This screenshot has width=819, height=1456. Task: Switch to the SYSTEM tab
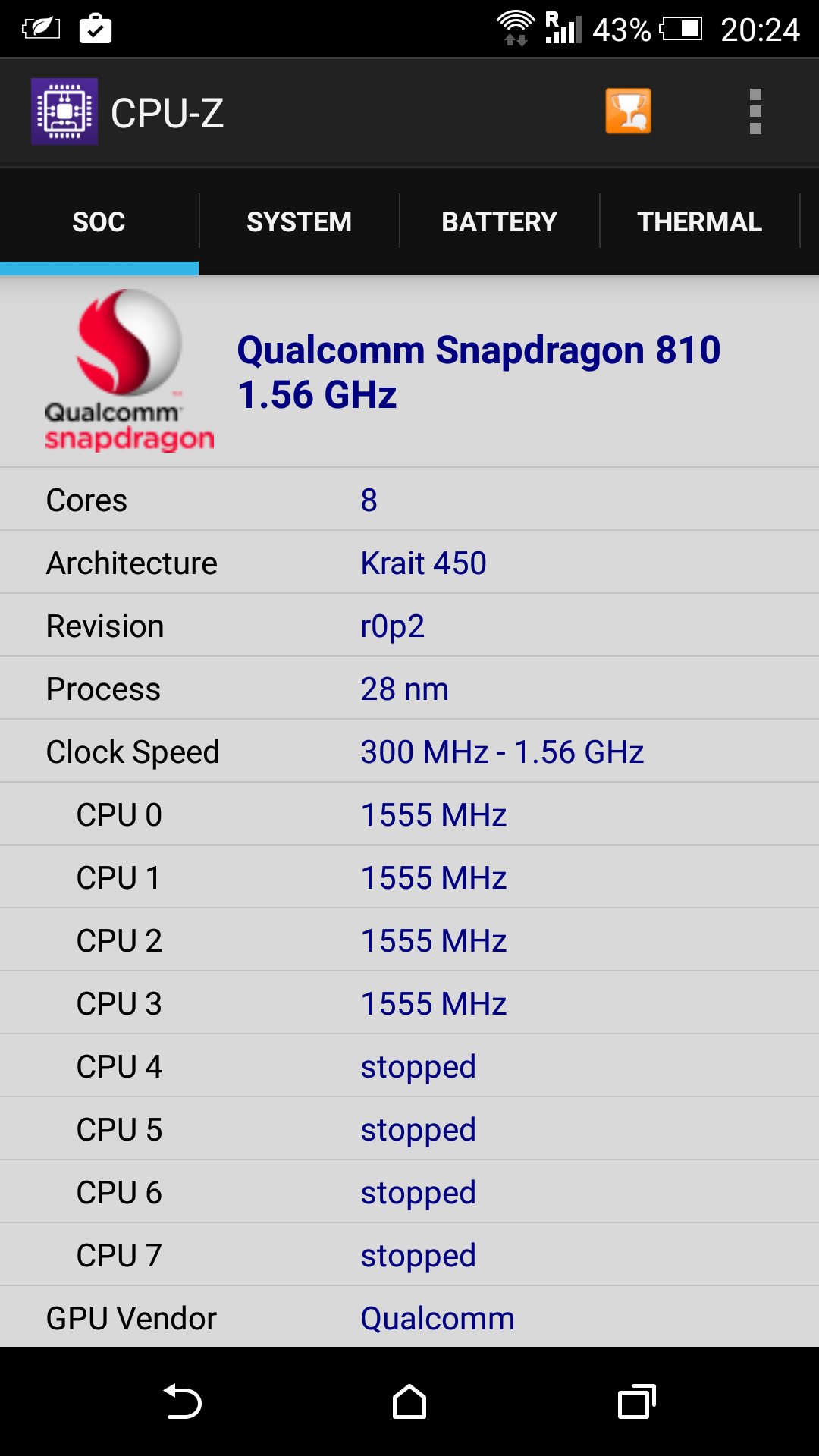tap(299, 222)
